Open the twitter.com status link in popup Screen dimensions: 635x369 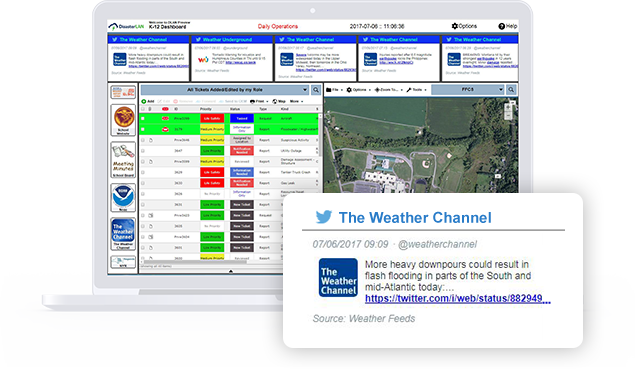pos(458,299)
